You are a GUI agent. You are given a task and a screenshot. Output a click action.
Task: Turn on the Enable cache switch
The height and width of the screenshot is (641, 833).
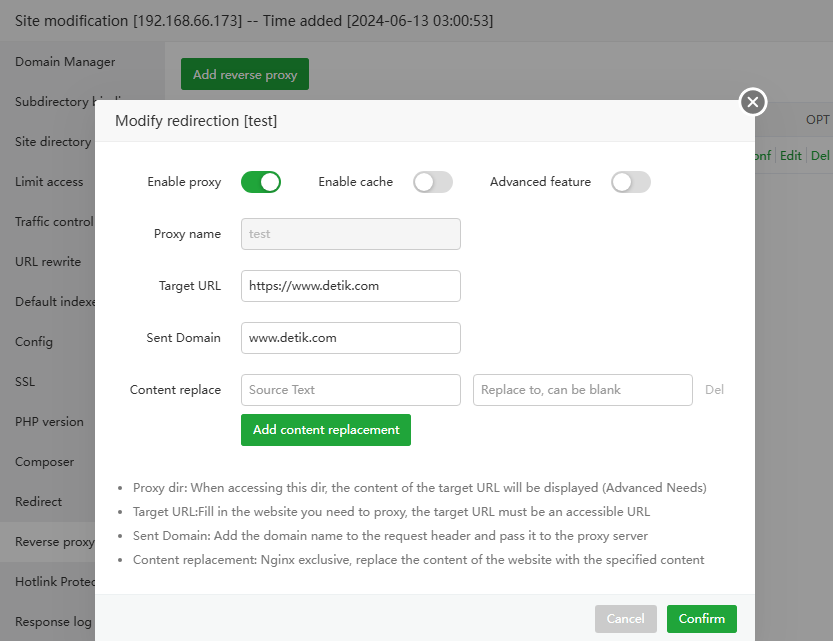point(433,182)
